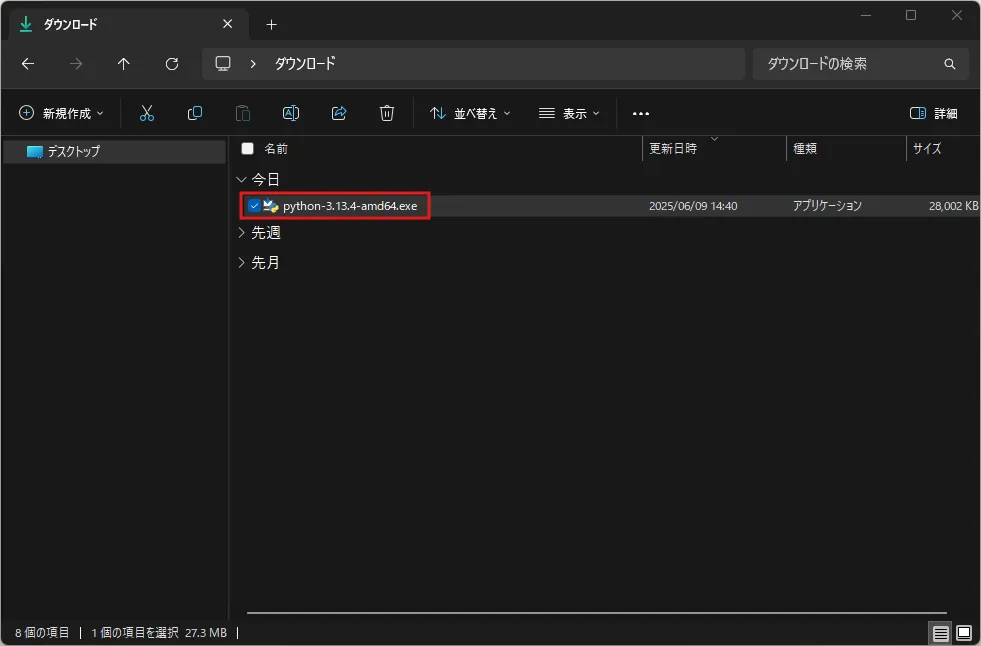The height and width of the screenshot is (646, 981).
Task: Click the chevron after This PC in address bar
Action: pos(253,64)
